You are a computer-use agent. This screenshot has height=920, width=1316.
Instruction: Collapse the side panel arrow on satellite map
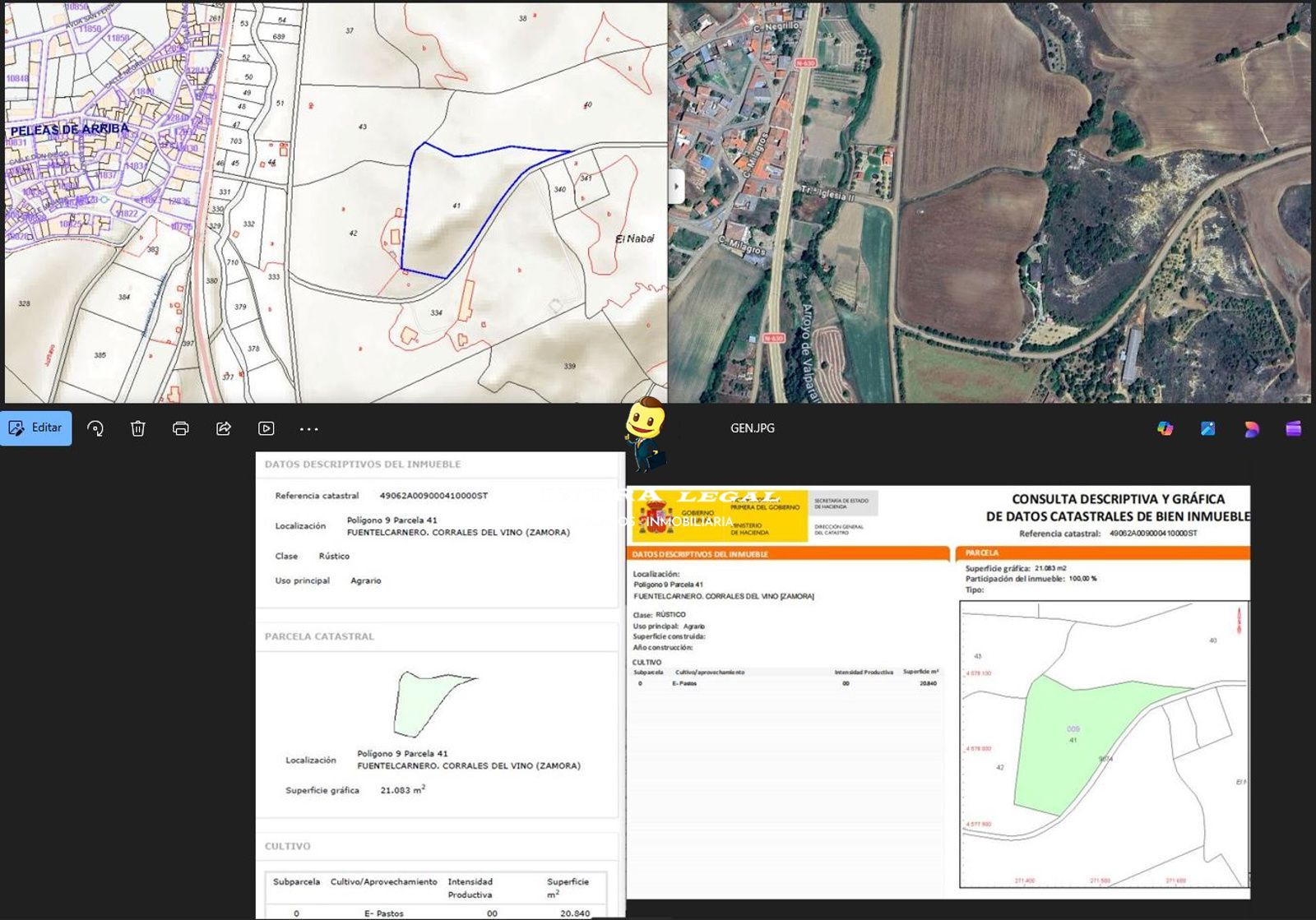pos(676,187)
